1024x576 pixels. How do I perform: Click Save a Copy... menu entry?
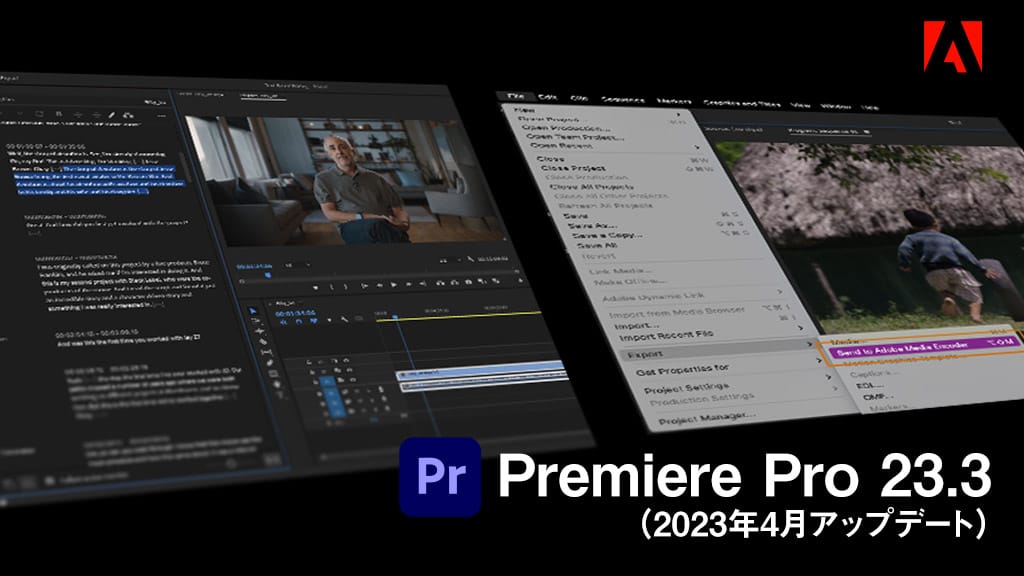[x=610, y=234]
